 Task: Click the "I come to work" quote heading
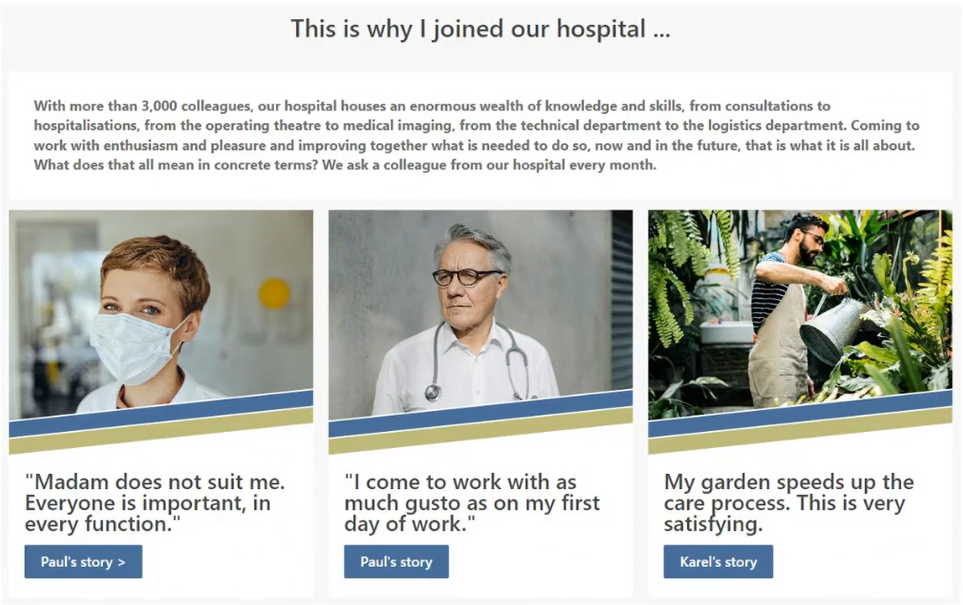[472, 503]
